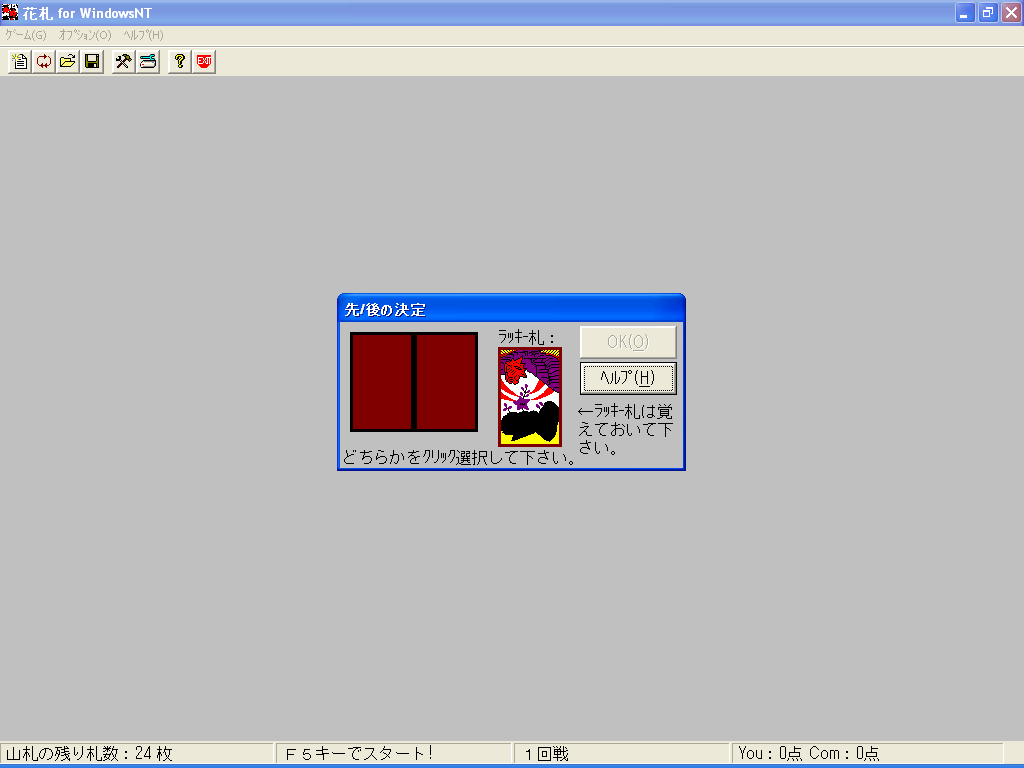
Task: Click status bar 1回戦 entry
Action: coord(547,754)
